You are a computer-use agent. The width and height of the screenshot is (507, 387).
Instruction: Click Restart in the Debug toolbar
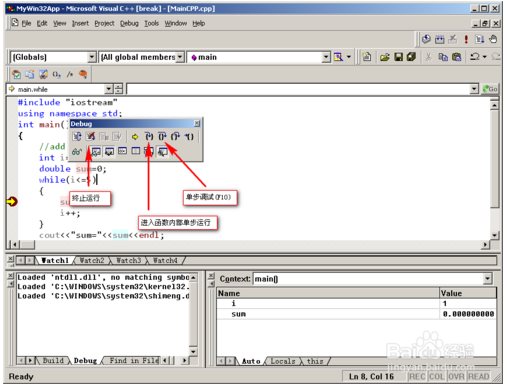tap(77, 136)
